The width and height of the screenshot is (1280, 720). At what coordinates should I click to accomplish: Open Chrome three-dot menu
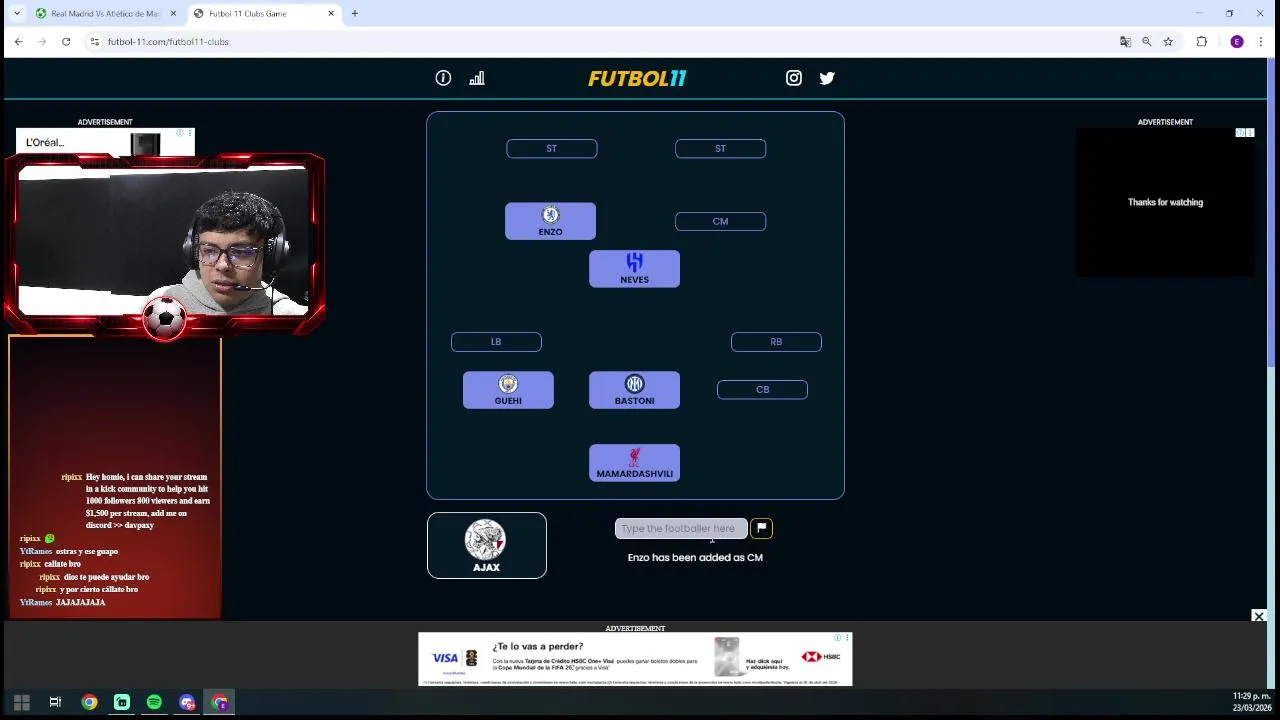tap(1261, 41)
